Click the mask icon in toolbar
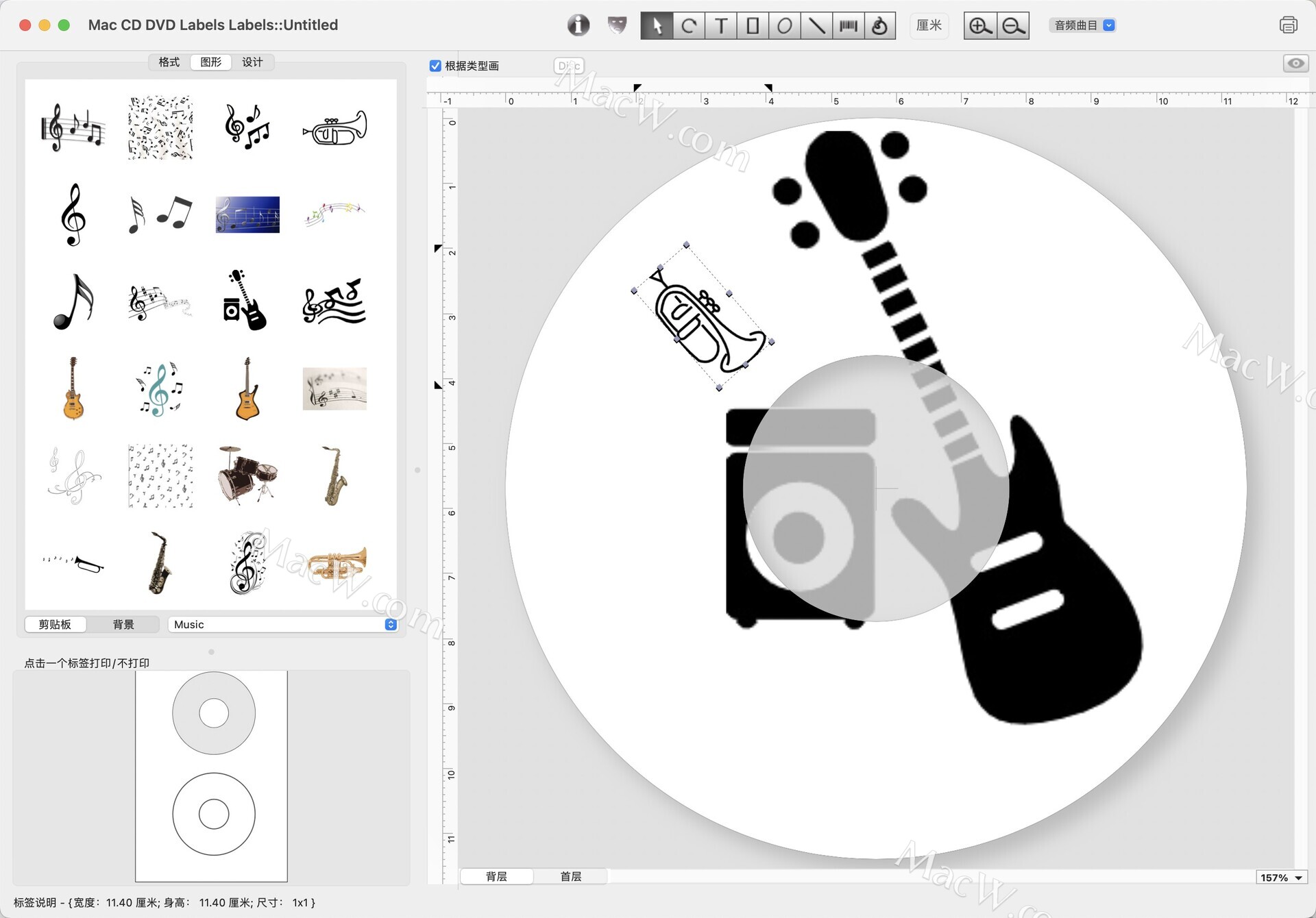1316x918 pixels. (x=617, y=25)
